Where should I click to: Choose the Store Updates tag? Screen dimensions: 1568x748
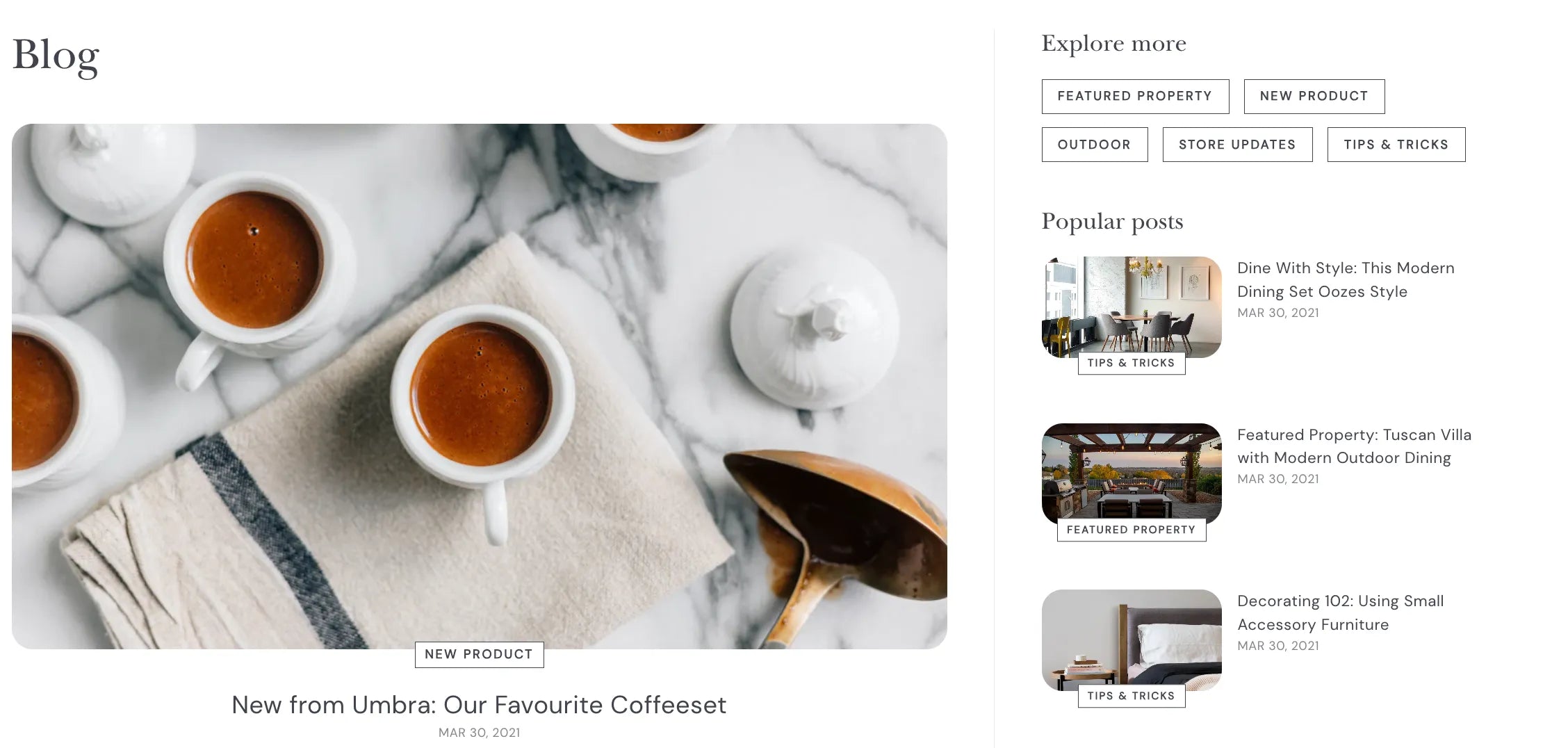[x=1237, y=145]
